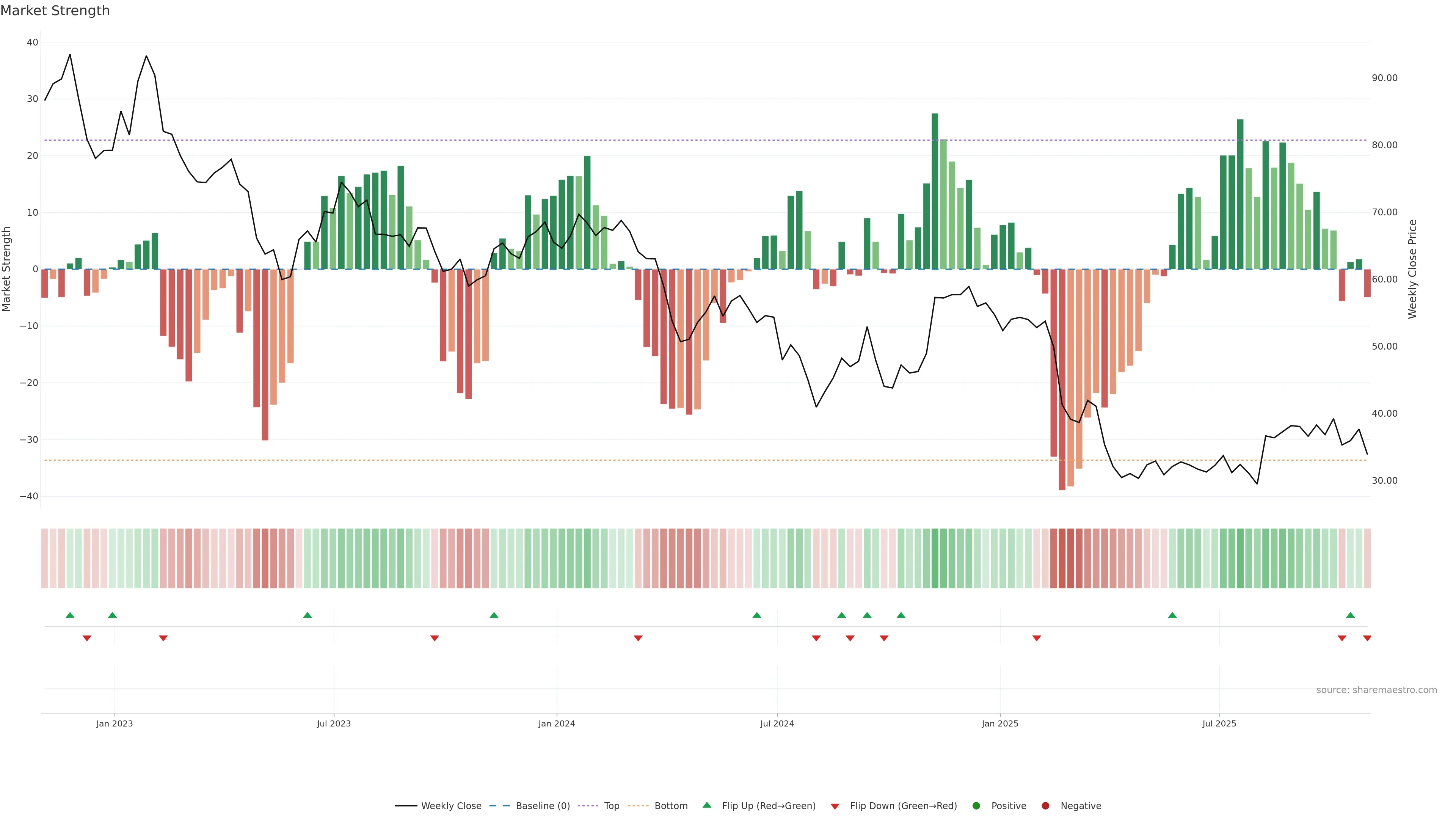Click Flip Down red triangle legend icon
1456x819 pixels.
point(835,806)
